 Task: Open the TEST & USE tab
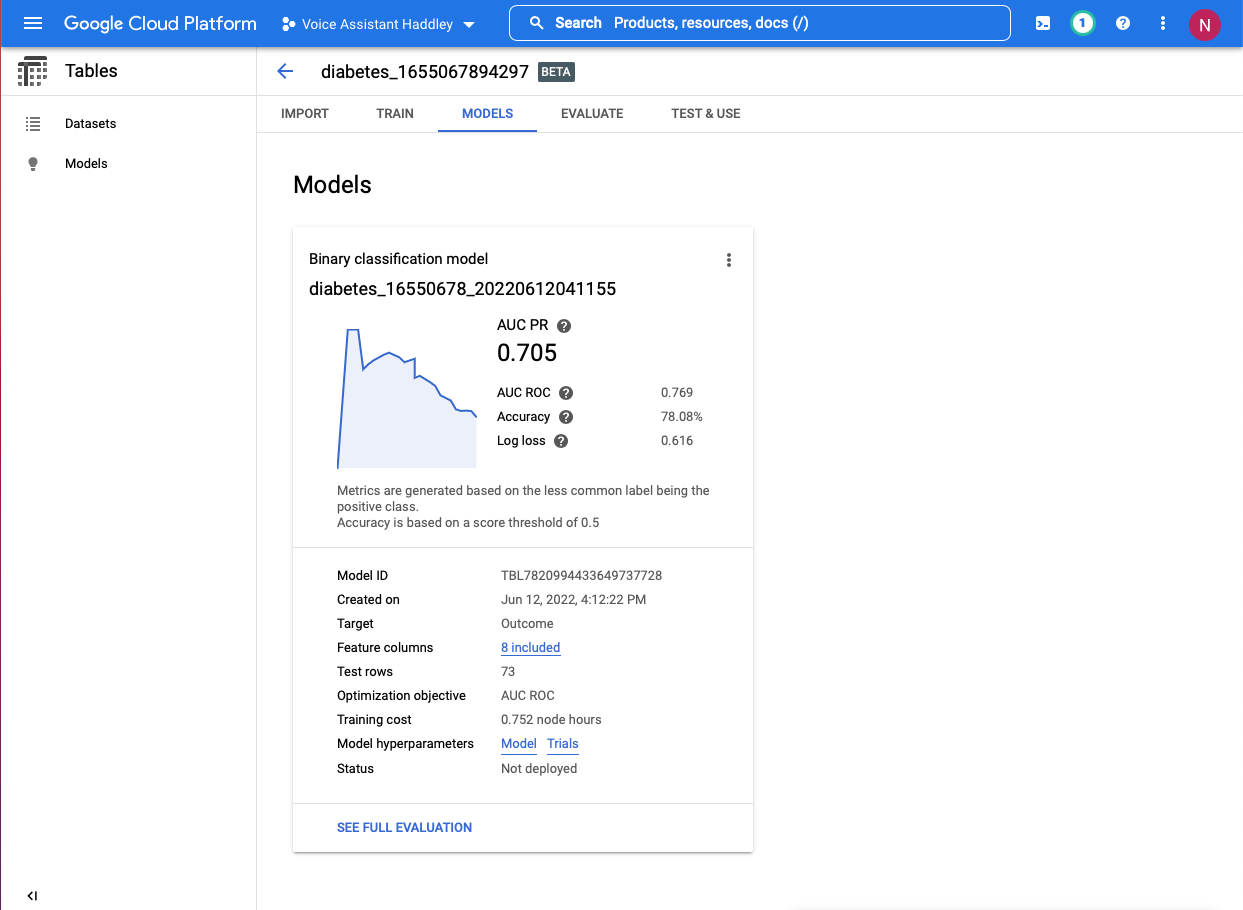(x=706, y=114)
